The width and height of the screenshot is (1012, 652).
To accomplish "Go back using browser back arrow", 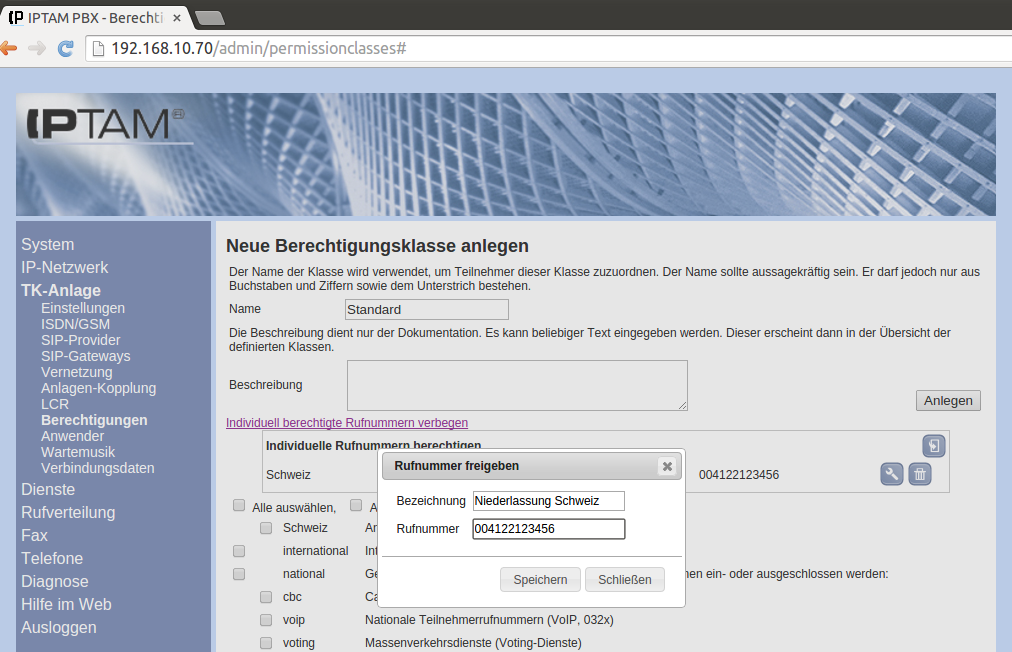I will (x=9, y=48).
